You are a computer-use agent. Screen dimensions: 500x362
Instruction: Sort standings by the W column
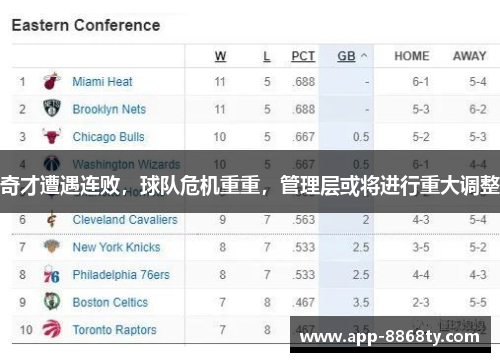(x=220, y=56)
